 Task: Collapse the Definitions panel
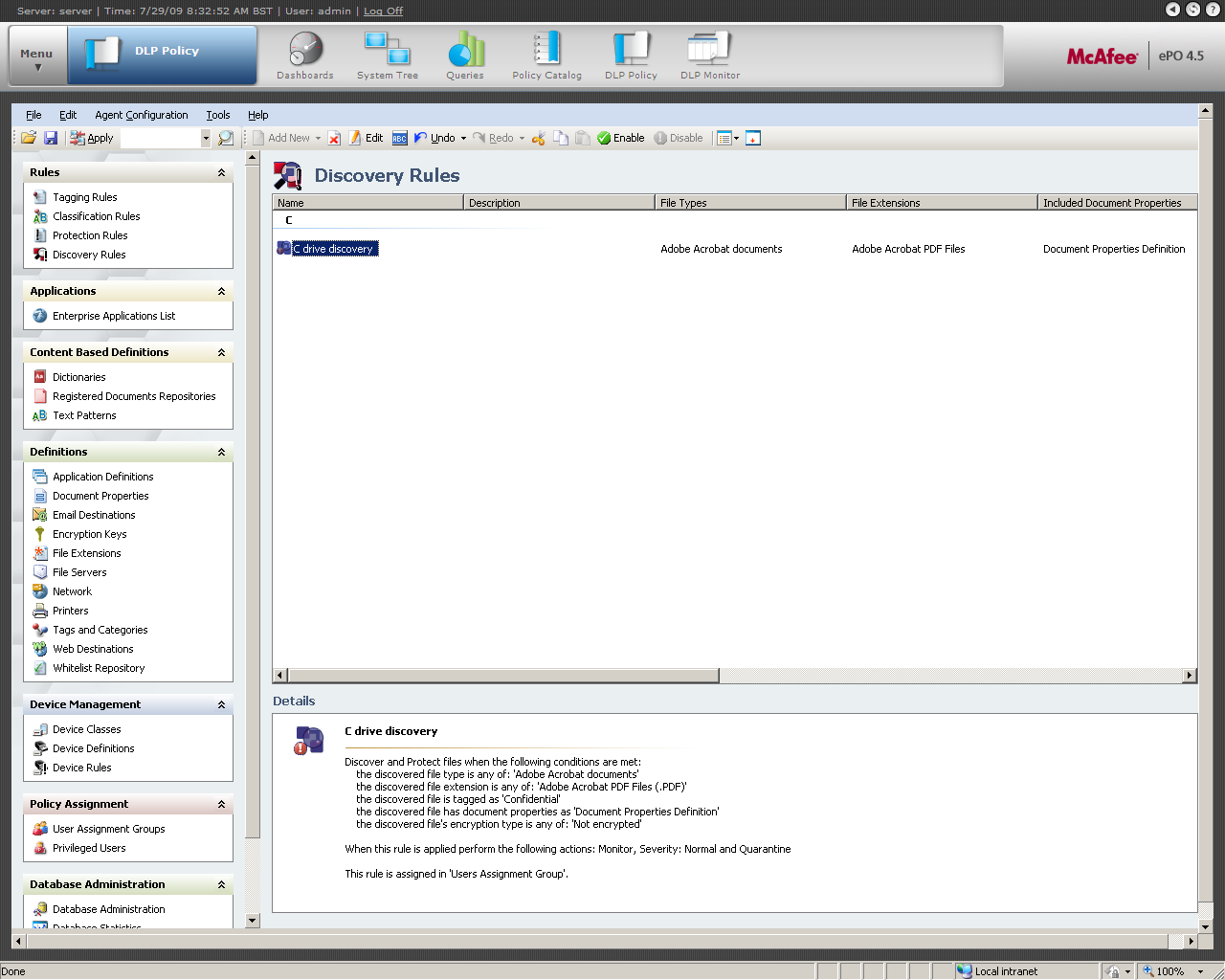pos(221,452)
